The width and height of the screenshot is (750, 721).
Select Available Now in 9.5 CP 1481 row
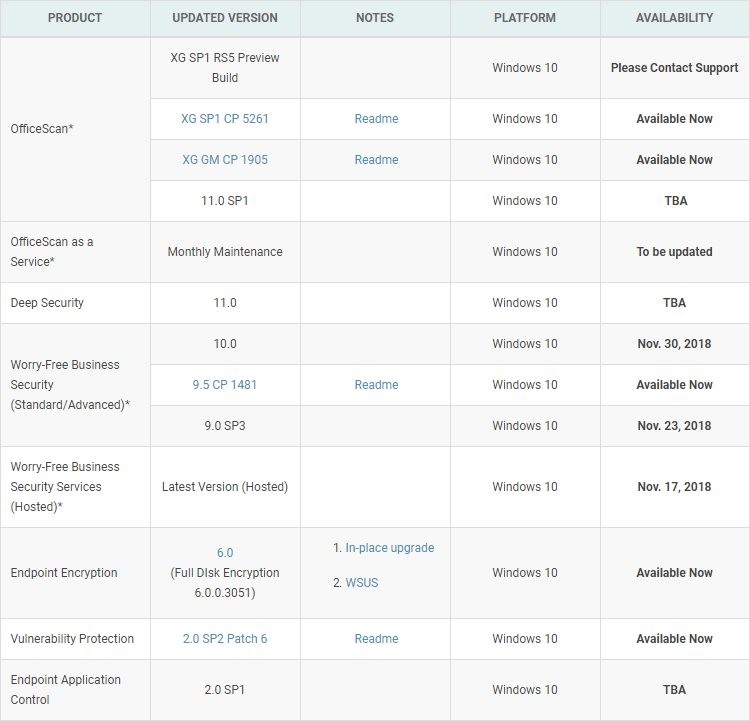click(x=674, y=385)
